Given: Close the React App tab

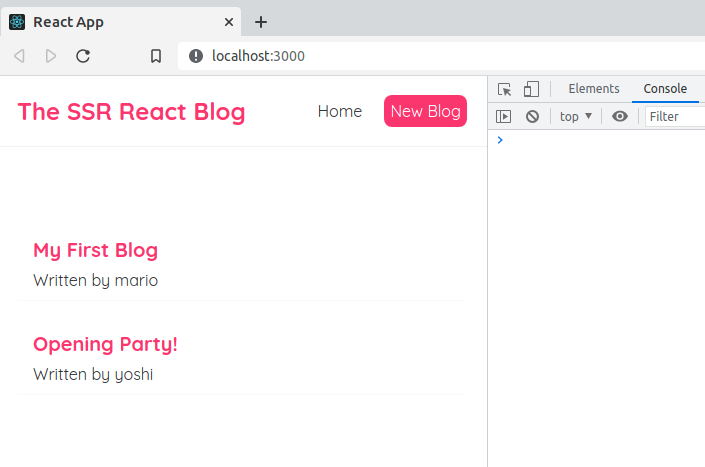Looking at the screenshot, I should 229,22.
